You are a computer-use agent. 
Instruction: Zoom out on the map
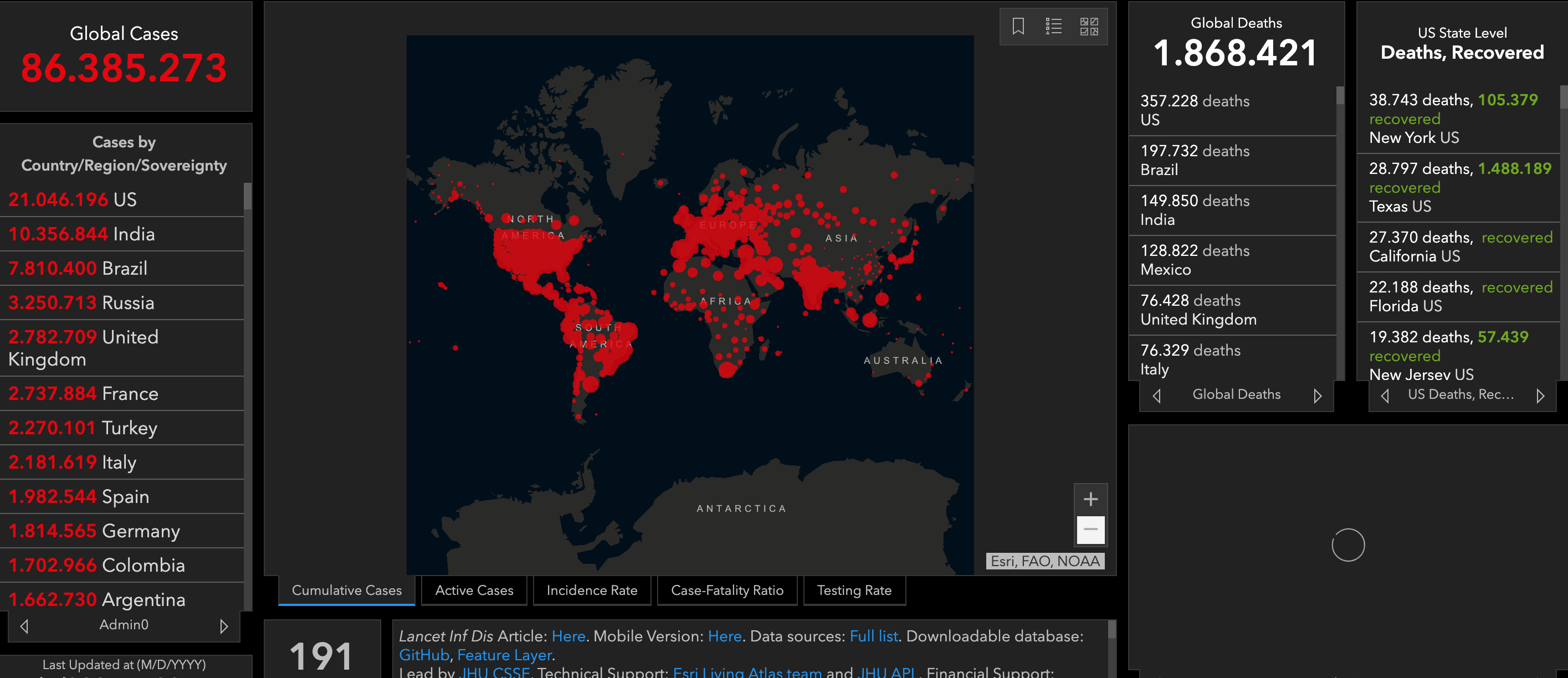click(1090, 530)
